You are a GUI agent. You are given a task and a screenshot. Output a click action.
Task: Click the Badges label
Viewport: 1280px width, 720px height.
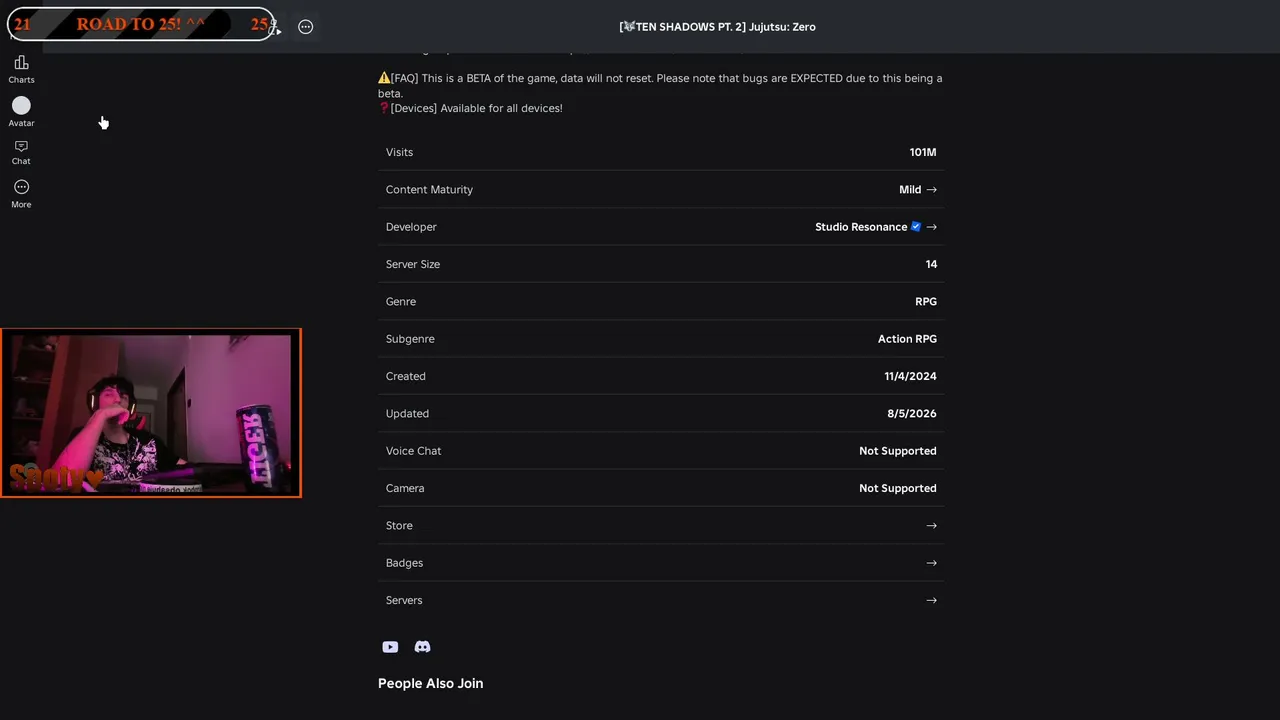click(404, 563)
